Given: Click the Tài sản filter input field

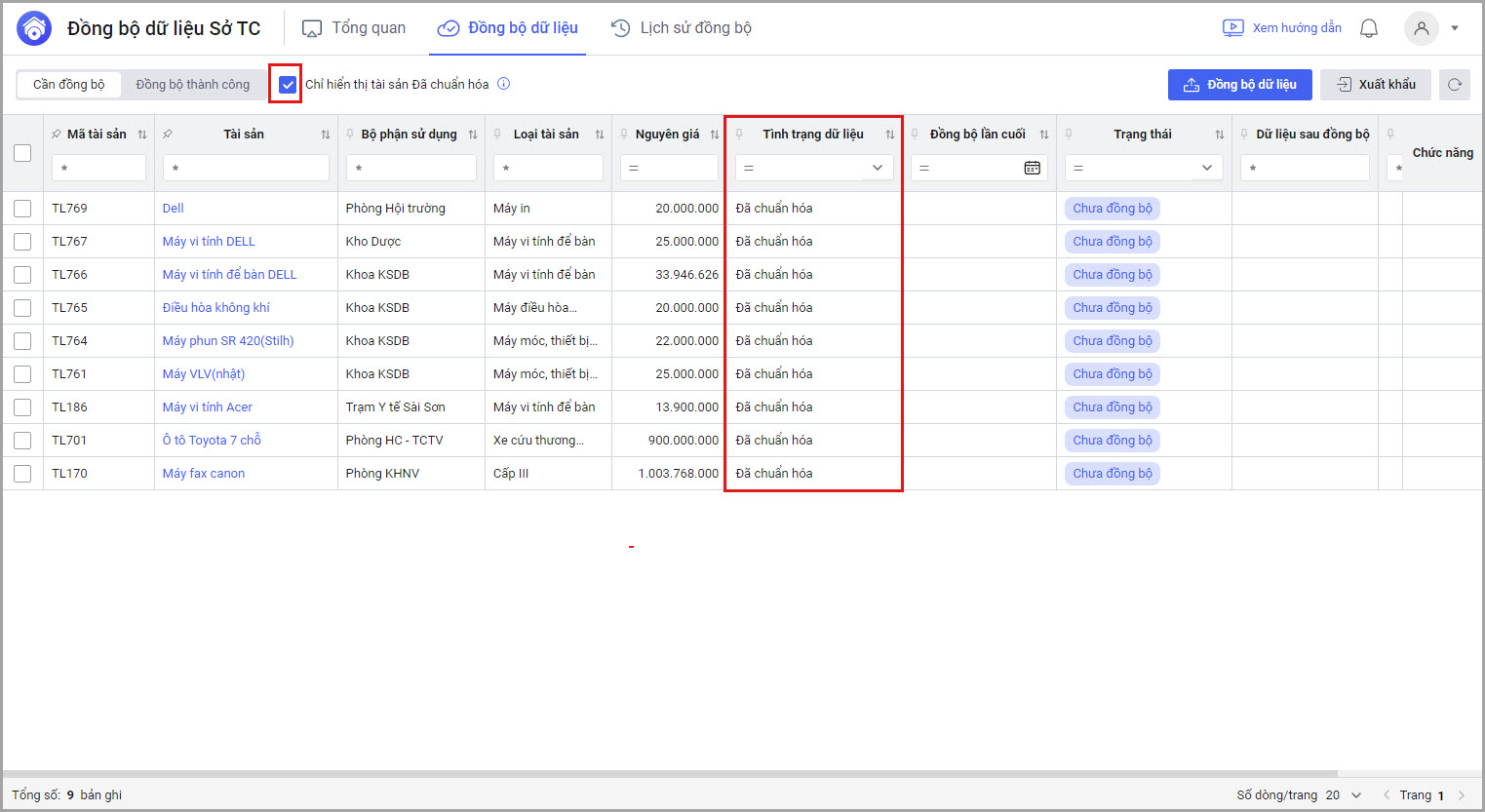Looking at the screenshot, I should coord(246,168).
